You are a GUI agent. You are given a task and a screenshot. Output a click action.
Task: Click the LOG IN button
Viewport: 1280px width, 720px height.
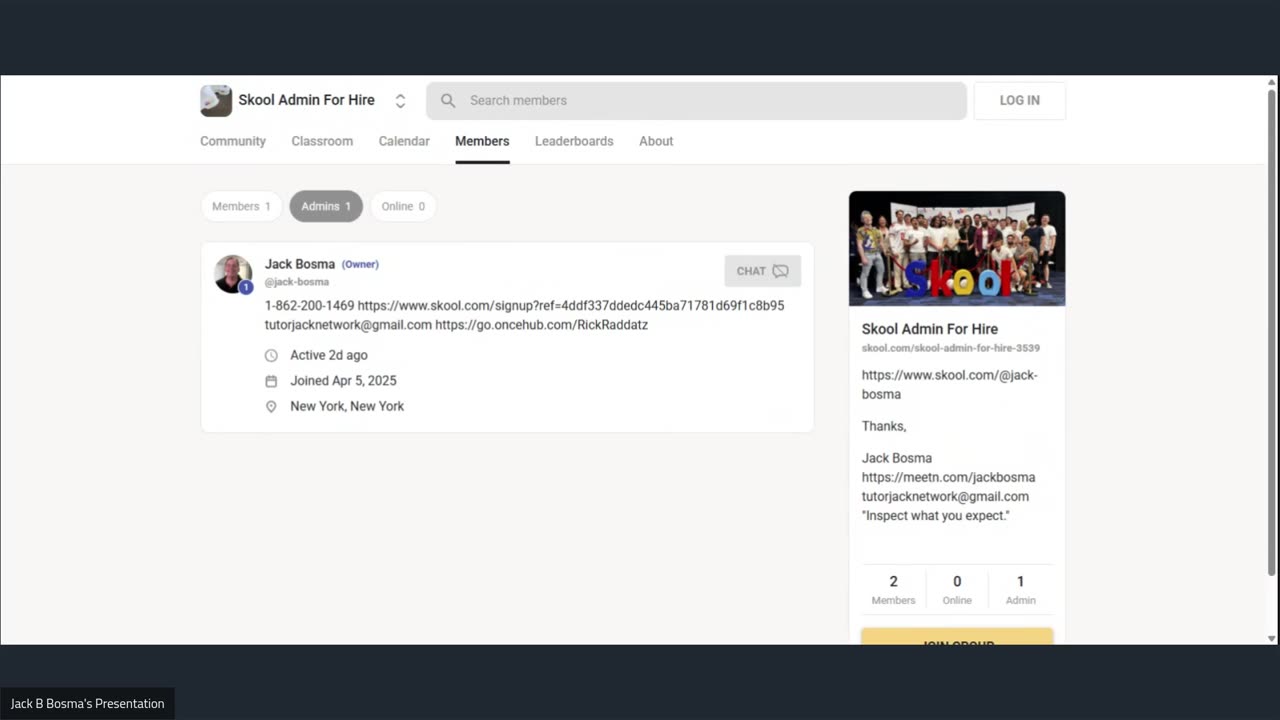point(1019,100)
